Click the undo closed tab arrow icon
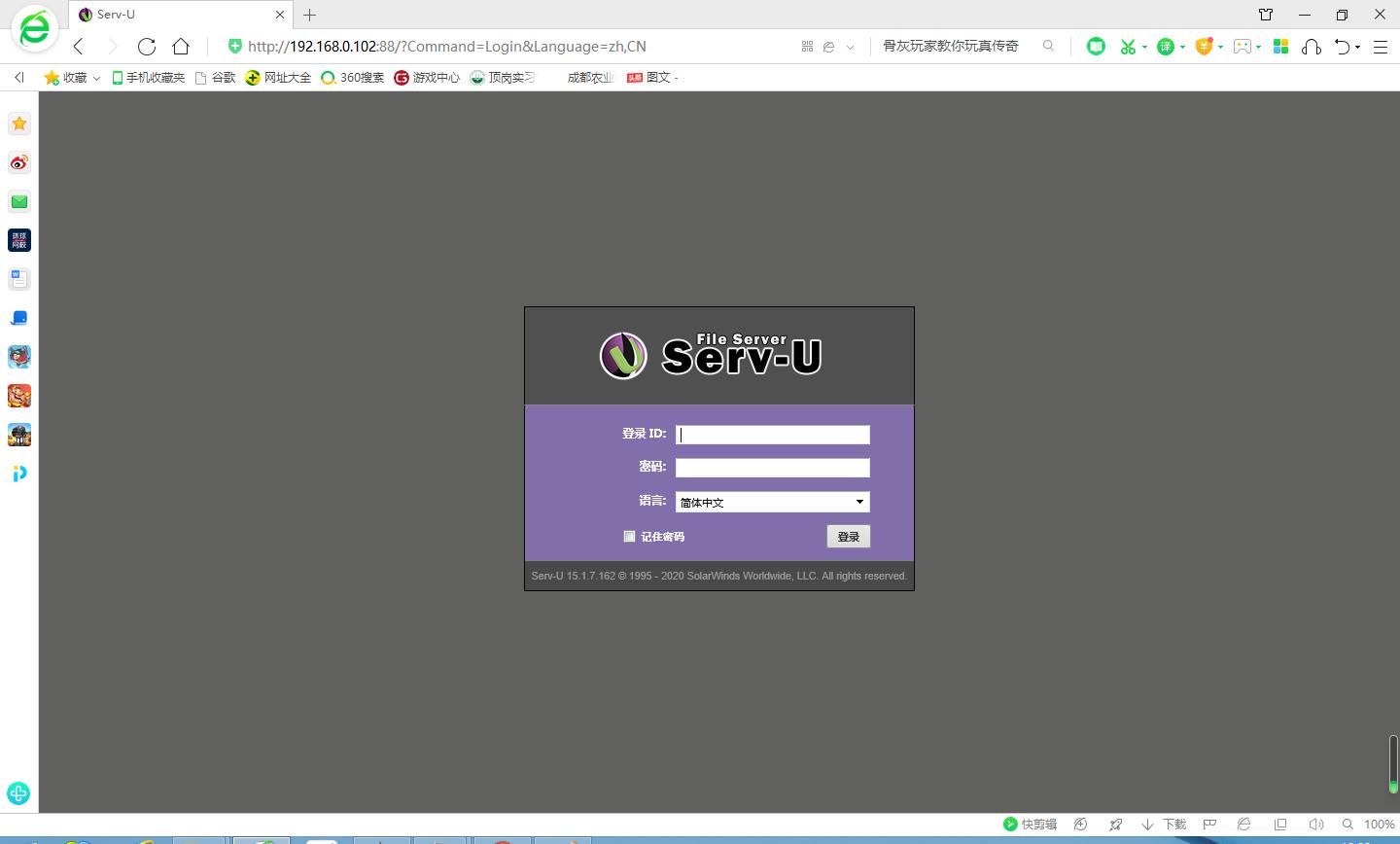Image resolution: width=1400 pixels, height=844 pixels. 1343,46
